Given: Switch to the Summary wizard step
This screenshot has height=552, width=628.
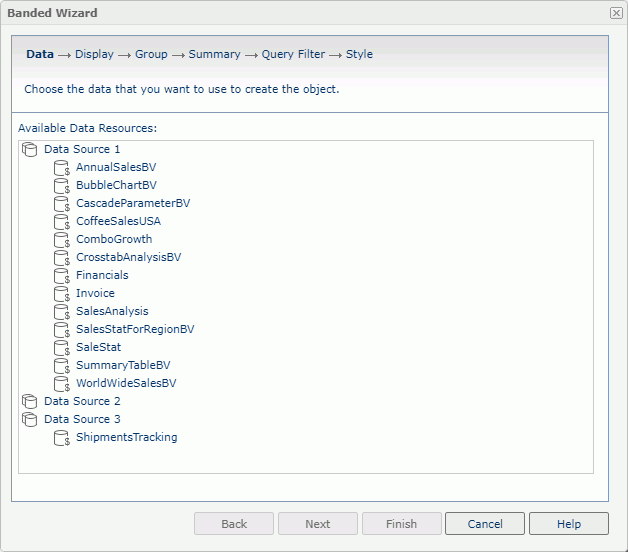Looking at the screenshot, I should pos(214,54).
